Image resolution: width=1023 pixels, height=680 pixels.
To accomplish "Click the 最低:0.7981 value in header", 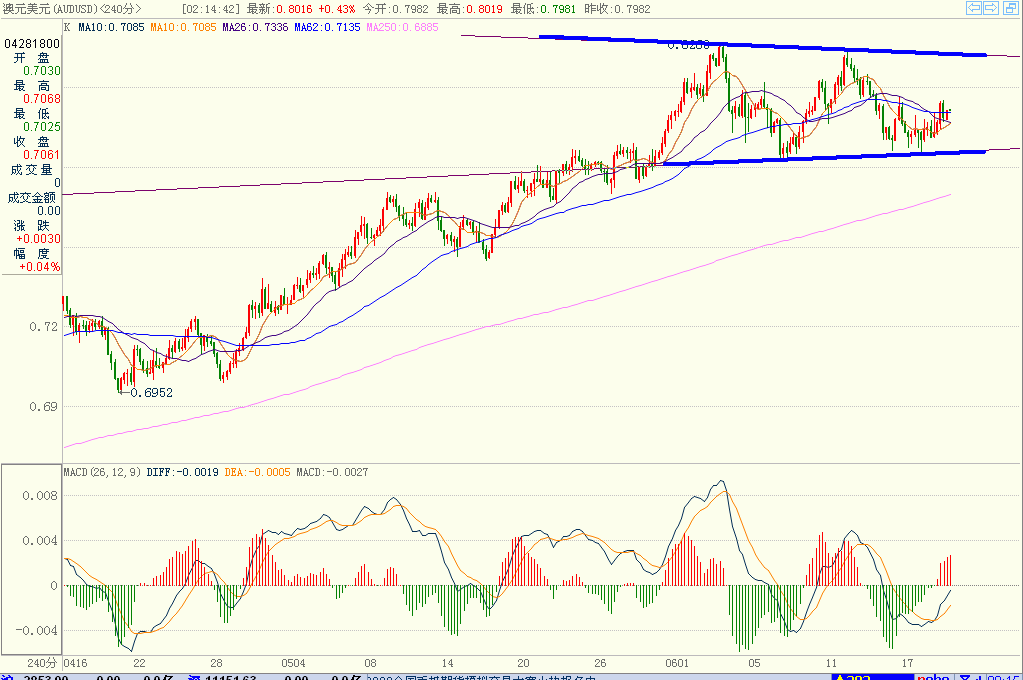I will pos(543,8).
